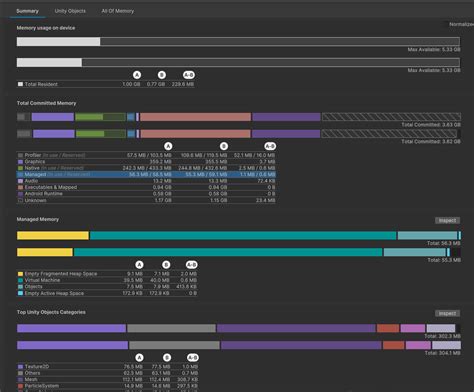This screenshot has height=392, width=474.
Task: Click the Total Resident white legend swatch
Action: coord(20,84)
